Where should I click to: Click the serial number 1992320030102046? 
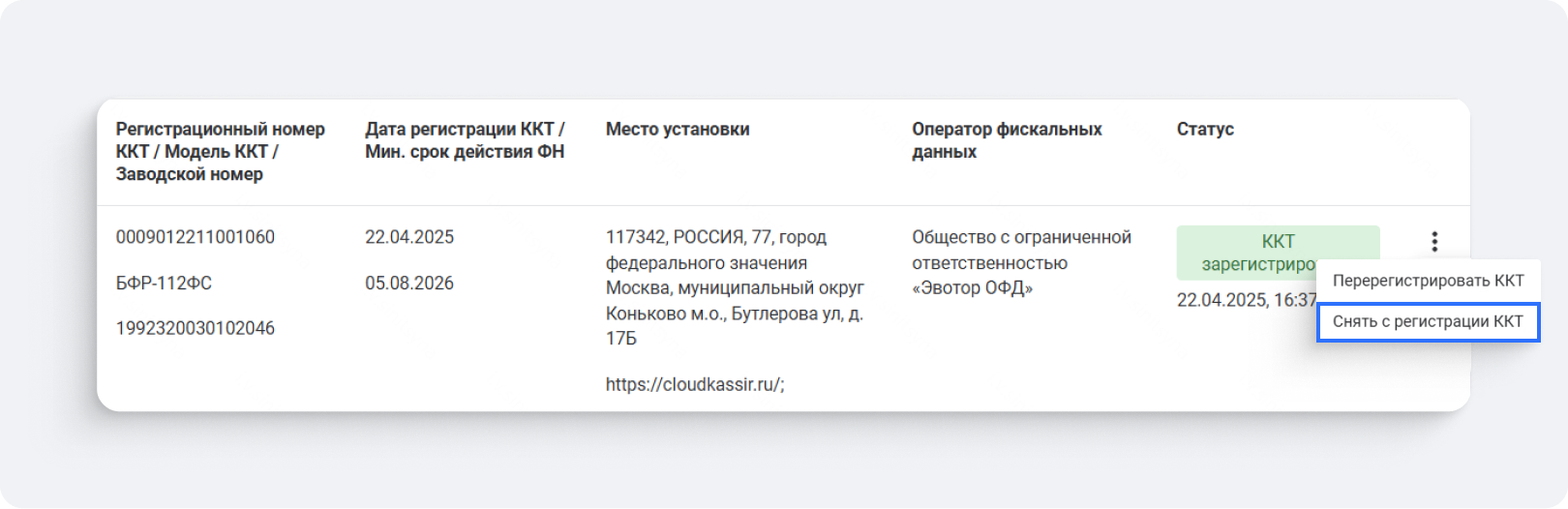[196, 329]
